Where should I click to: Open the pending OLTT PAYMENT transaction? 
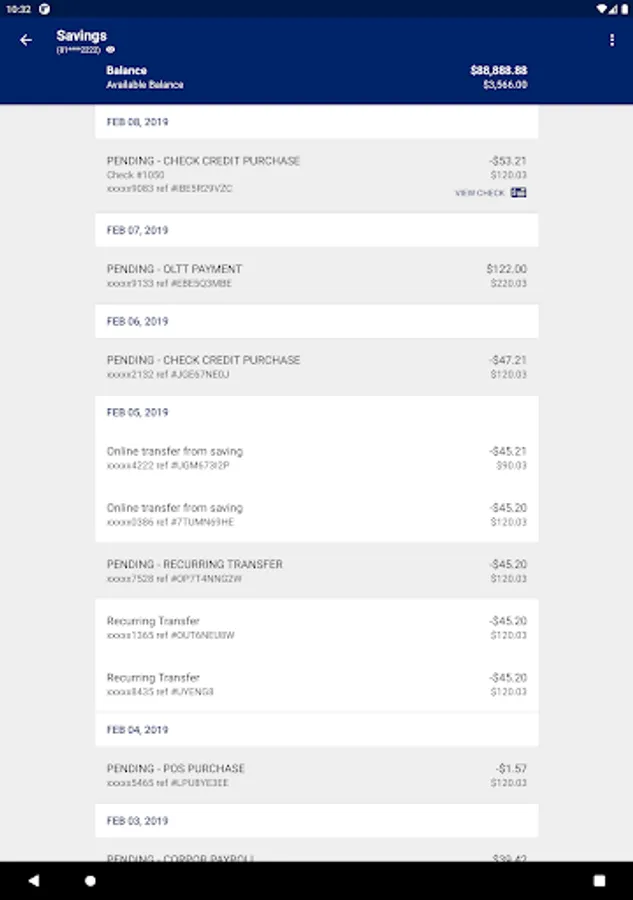click(x=316, y=276)
